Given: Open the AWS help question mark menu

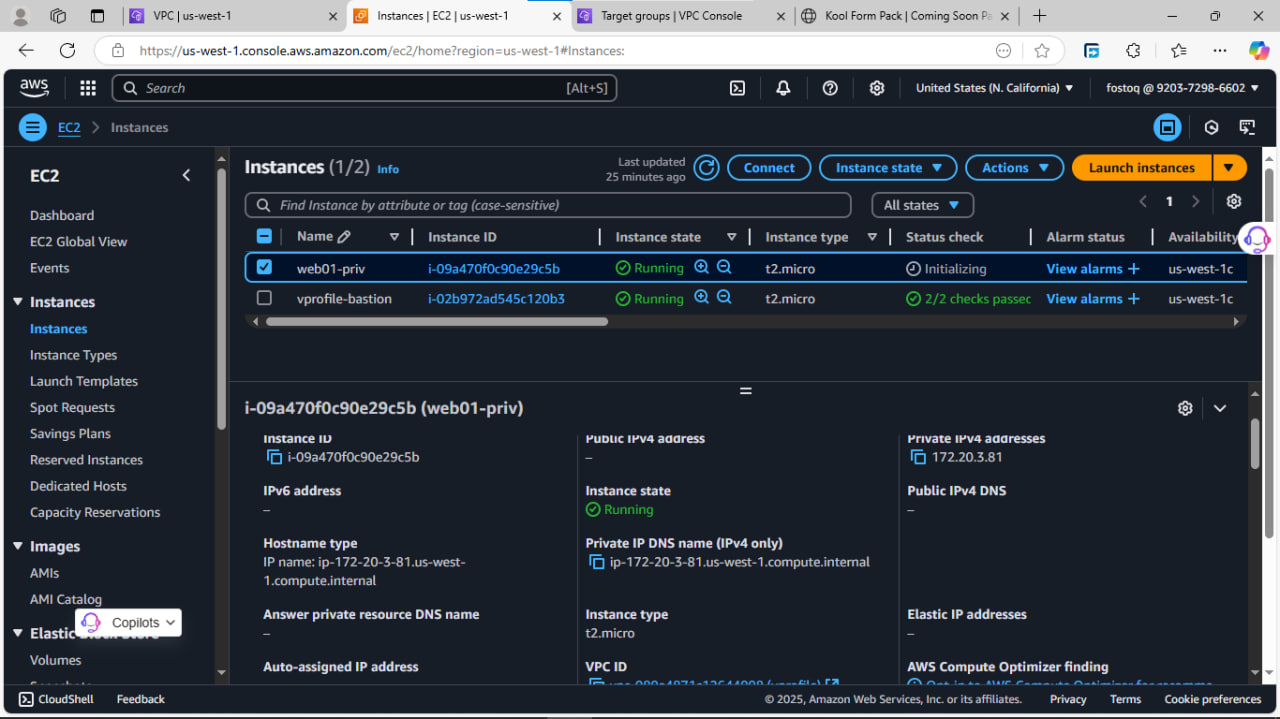Looking at the screenshot, I should tap(830, 88).
